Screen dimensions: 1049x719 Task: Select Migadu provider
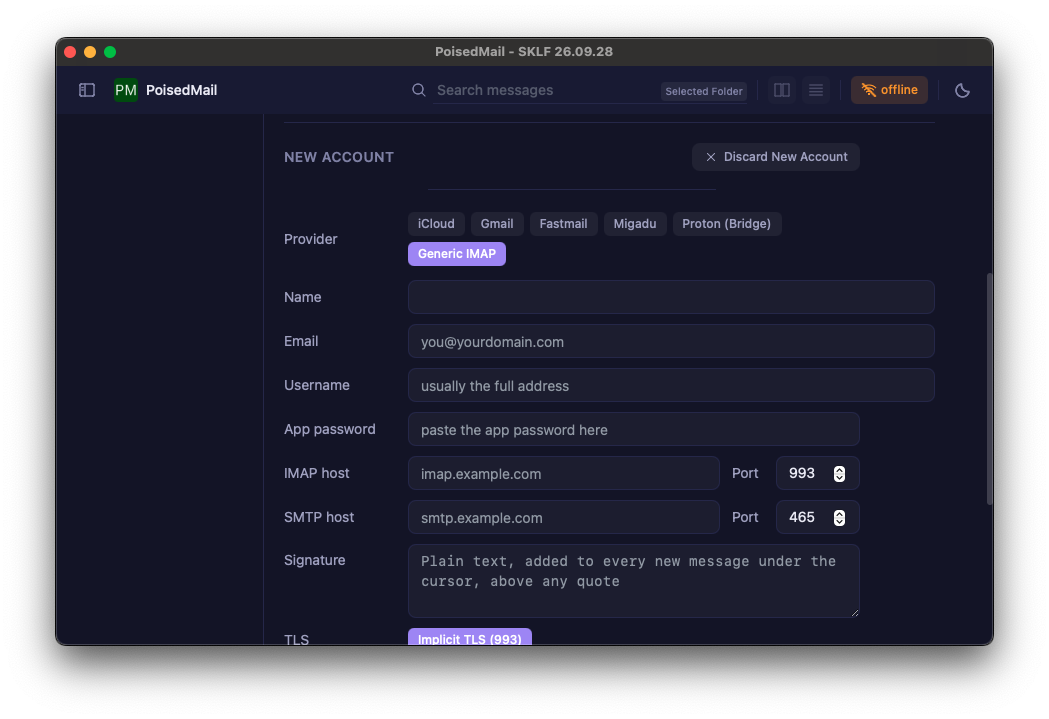[635, 224]
